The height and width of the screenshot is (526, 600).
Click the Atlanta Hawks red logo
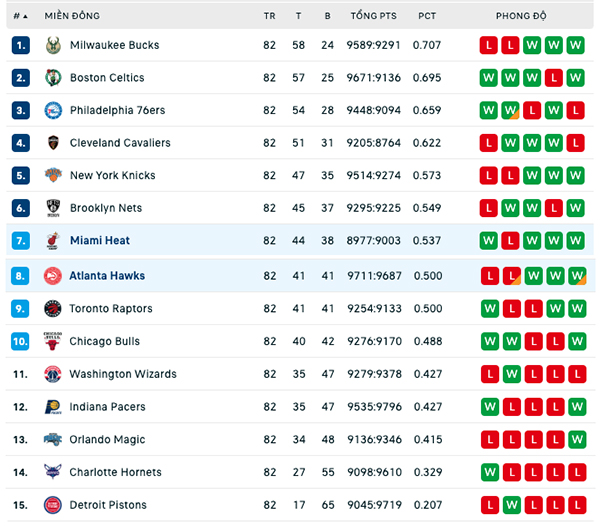click(53, 276)
